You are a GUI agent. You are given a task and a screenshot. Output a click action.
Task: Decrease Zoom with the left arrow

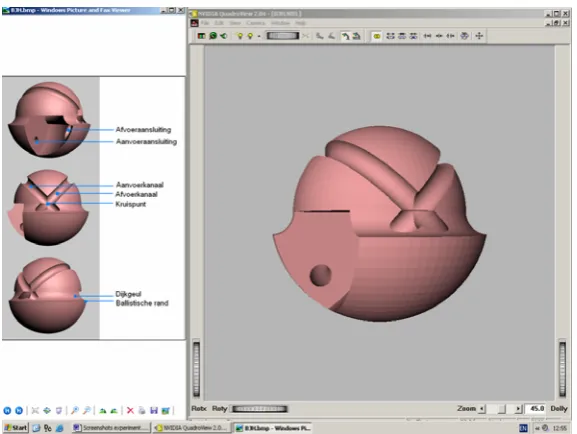point(482,409)
